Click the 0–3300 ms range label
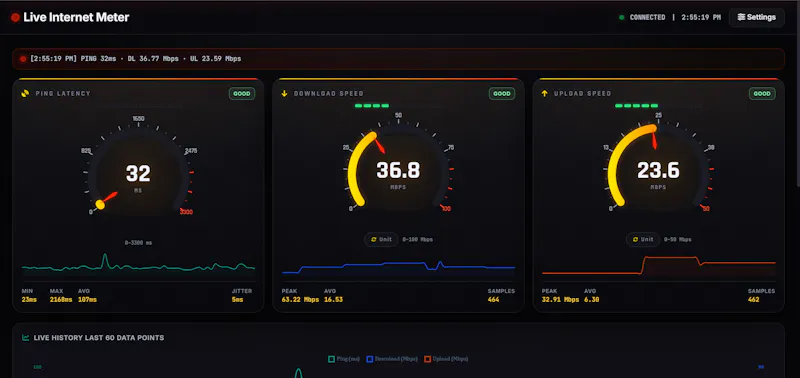 pyautogui.click(x=138, y=243)
